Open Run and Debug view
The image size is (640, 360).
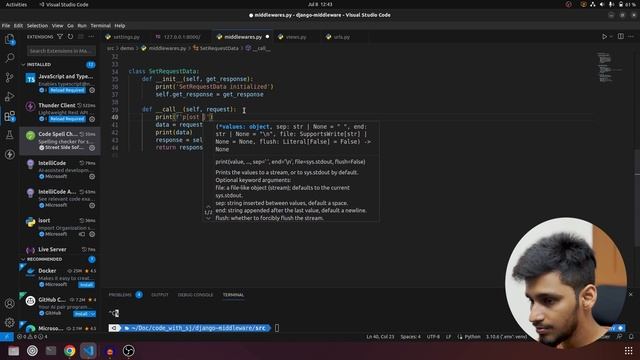[9, 97]
